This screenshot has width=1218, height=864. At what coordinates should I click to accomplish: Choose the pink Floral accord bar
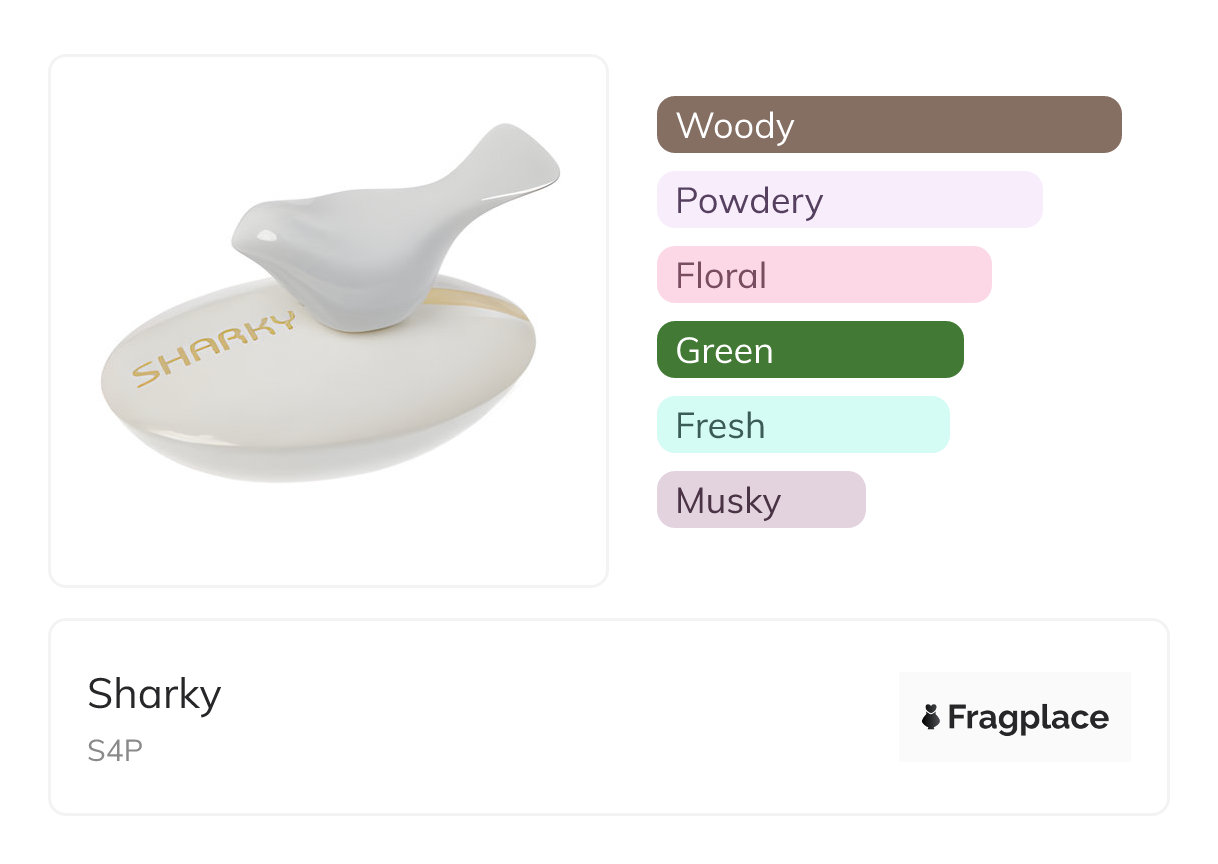click(823, 275)
